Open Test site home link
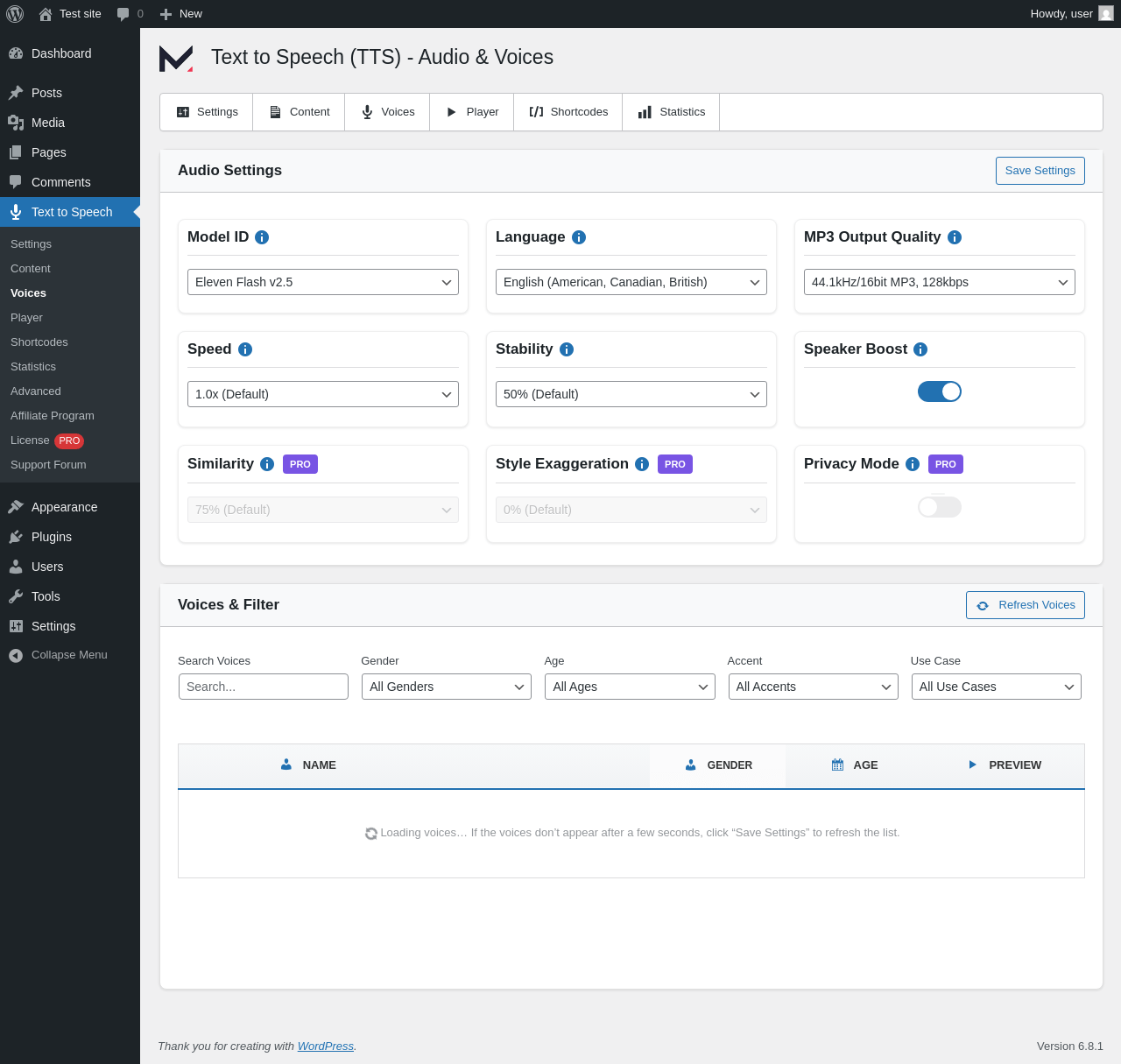The width and height of the screenshot is (1121, 1064). (70, 14)
